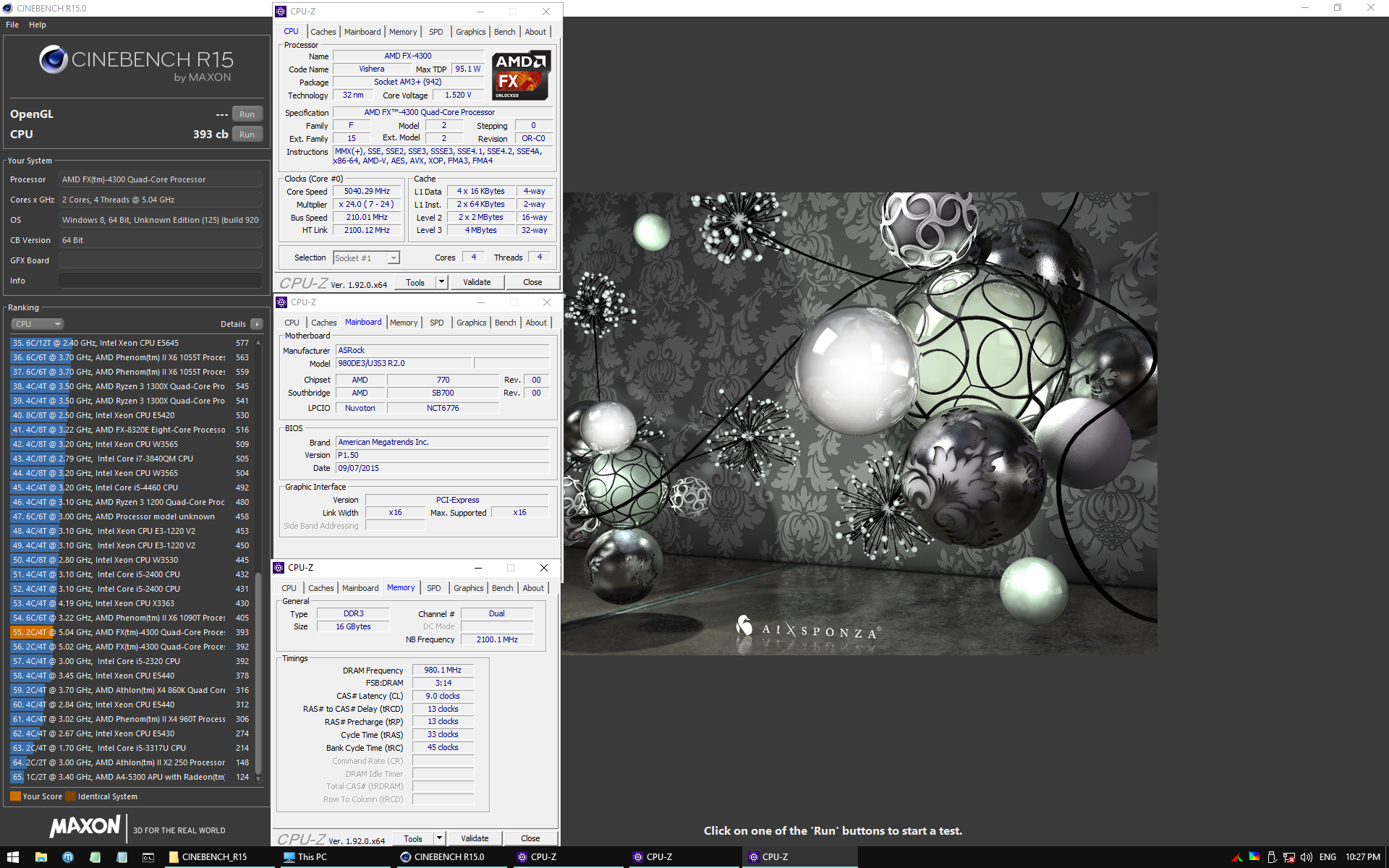Click Close button in the top CPU-Z window

tap(532, 282)
